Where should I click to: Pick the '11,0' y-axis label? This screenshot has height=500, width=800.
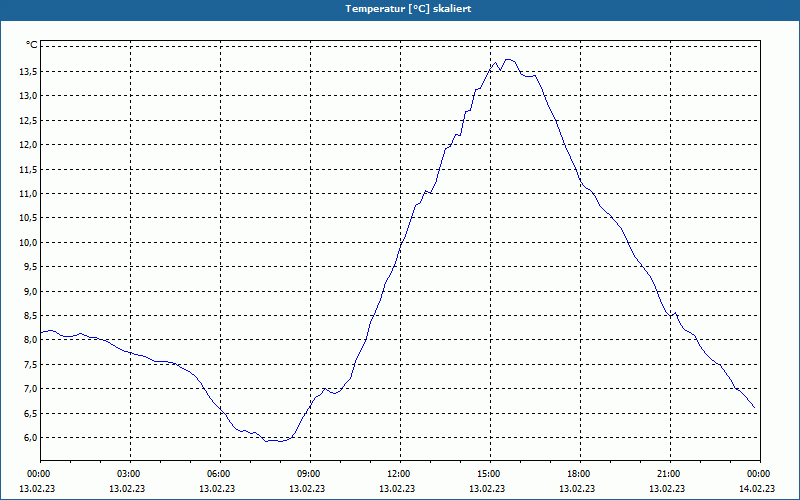click(x=28, y=193)
